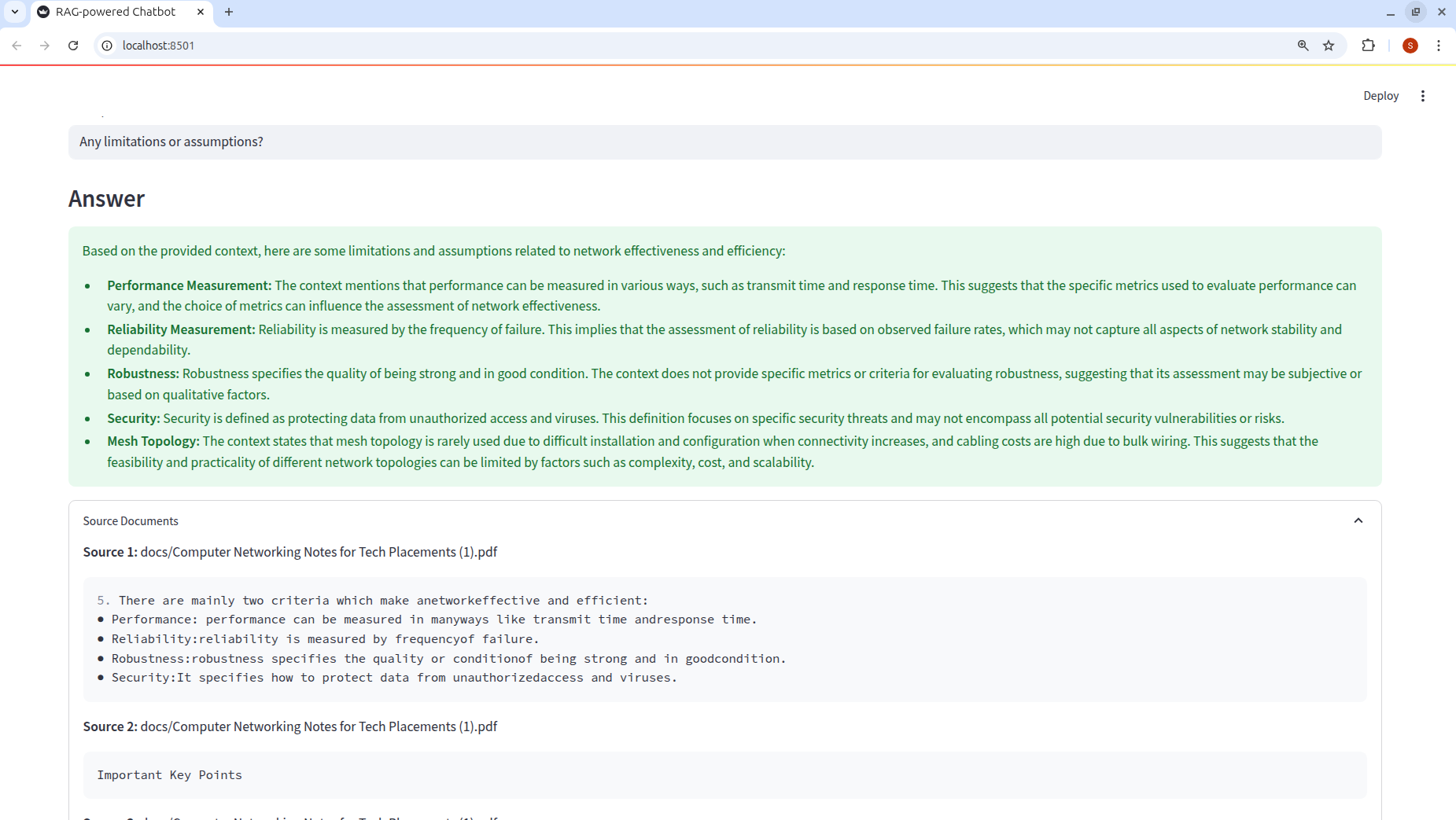Open Chrome's three-dot menu
The height and width of the screenshot is (820, 1456).
pyautogui.click(x=1438, y=46)
